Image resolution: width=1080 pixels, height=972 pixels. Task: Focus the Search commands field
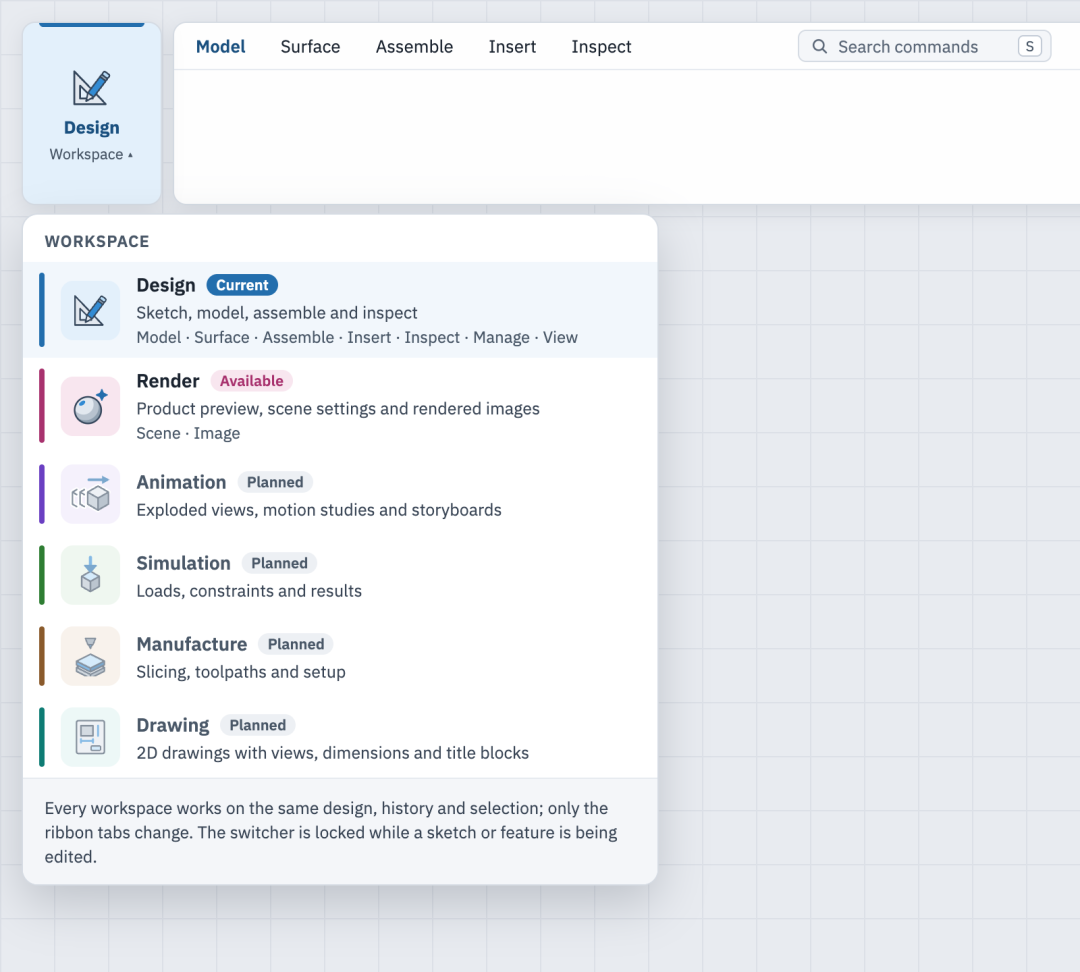[924, 46]
